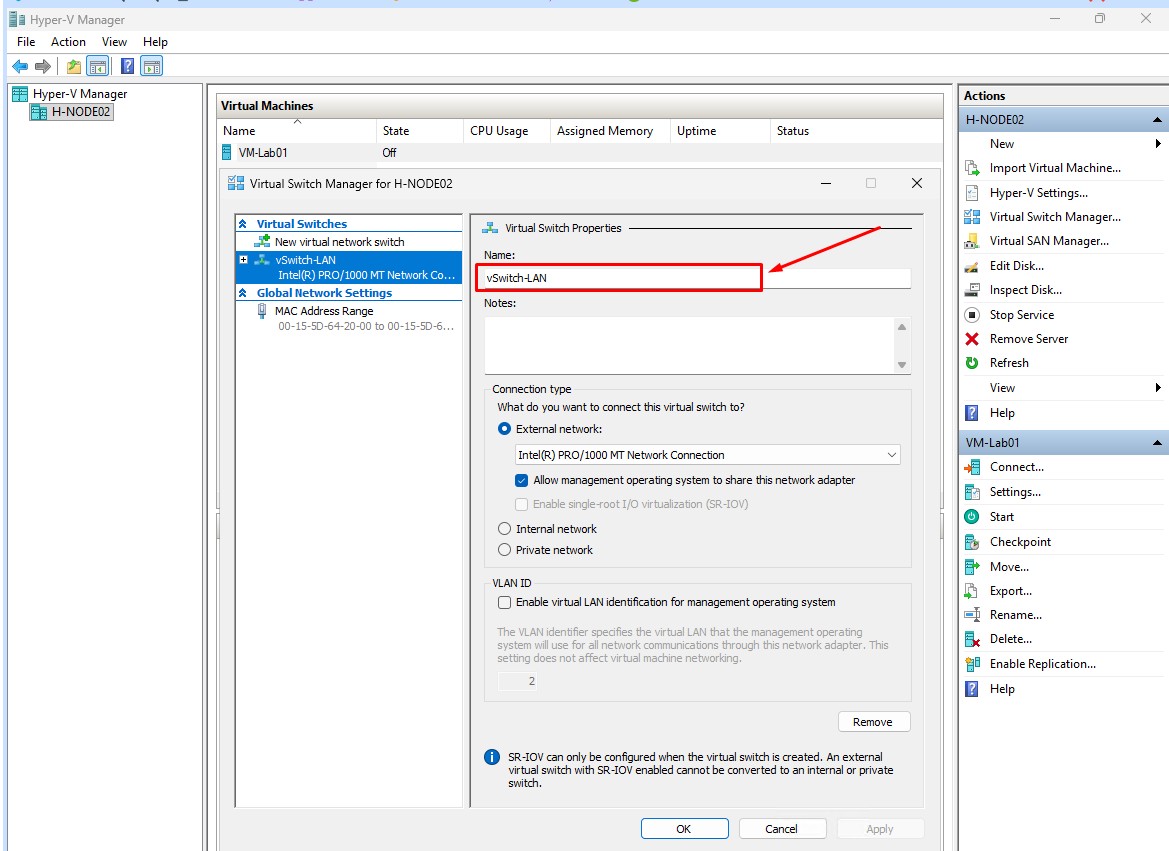
Task: Open the File menu
Action: point(26,42)
